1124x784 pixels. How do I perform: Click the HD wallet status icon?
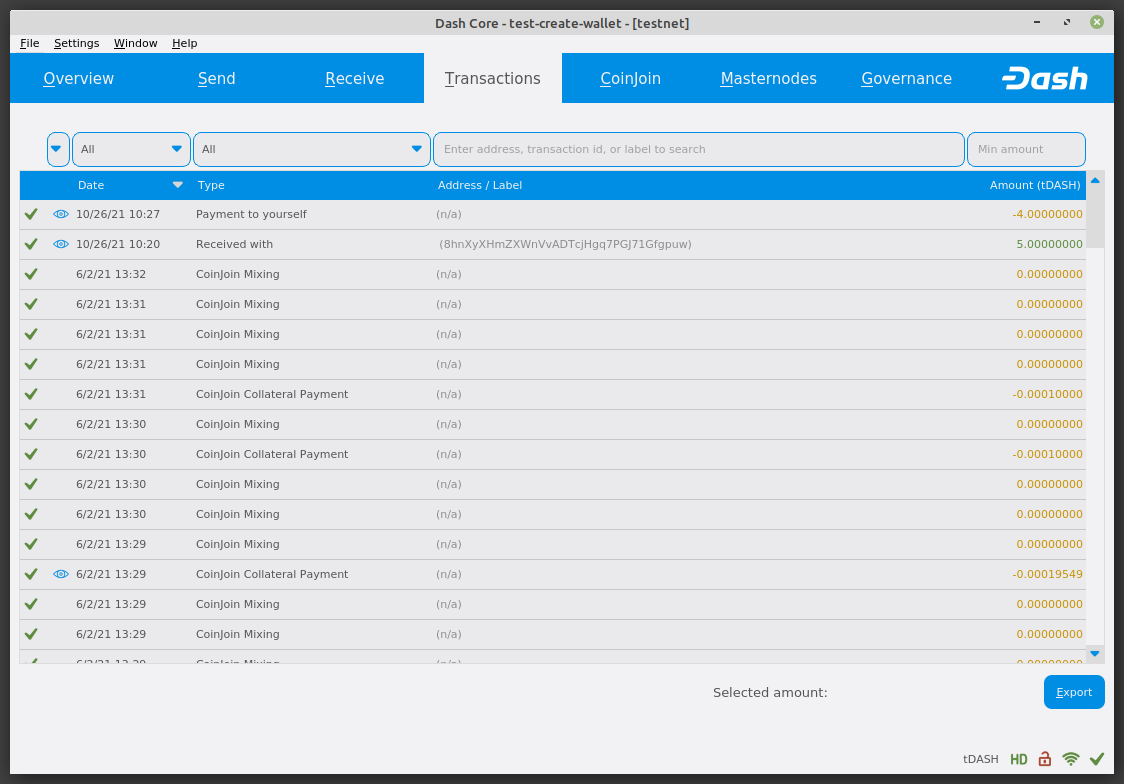coord(1018,759)
